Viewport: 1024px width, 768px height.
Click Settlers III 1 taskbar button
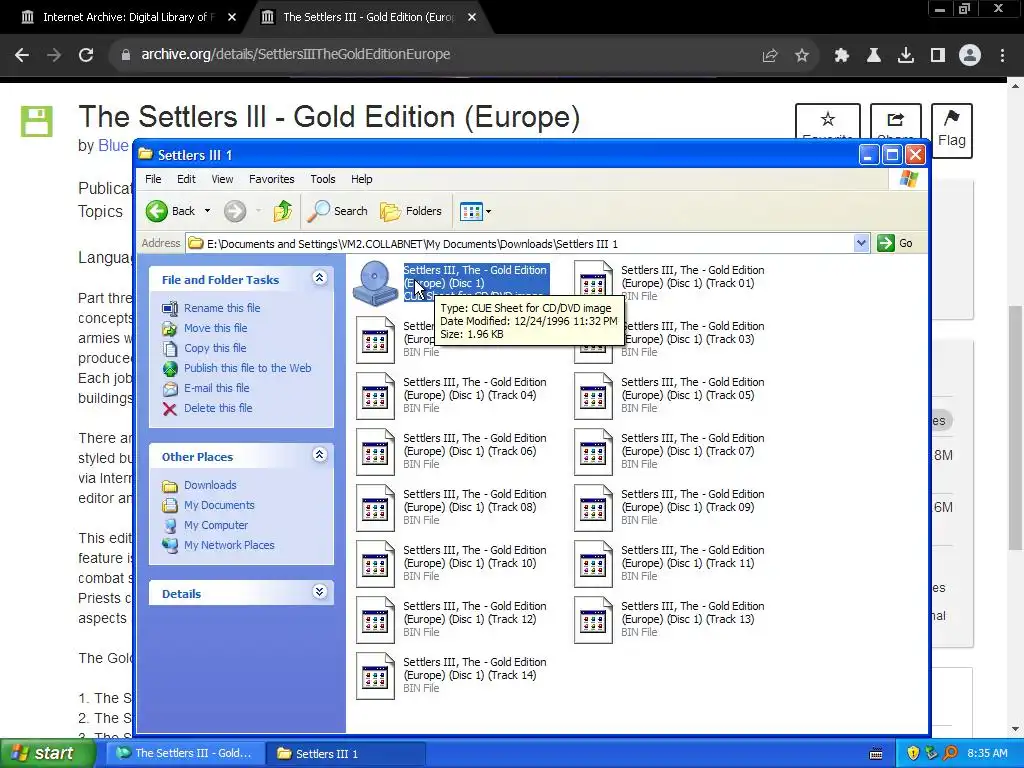point(346,753)
